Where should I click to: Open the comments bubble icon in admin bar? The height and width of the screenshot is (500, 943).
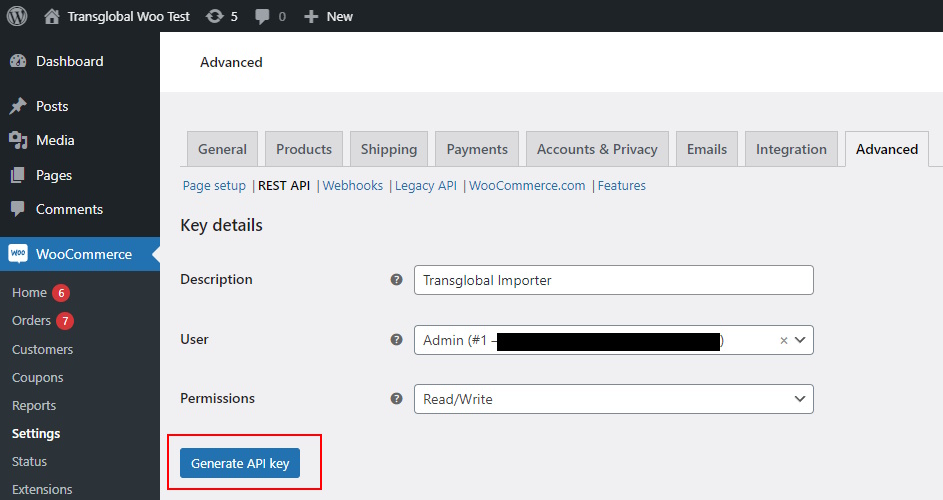tap(262, 16)
